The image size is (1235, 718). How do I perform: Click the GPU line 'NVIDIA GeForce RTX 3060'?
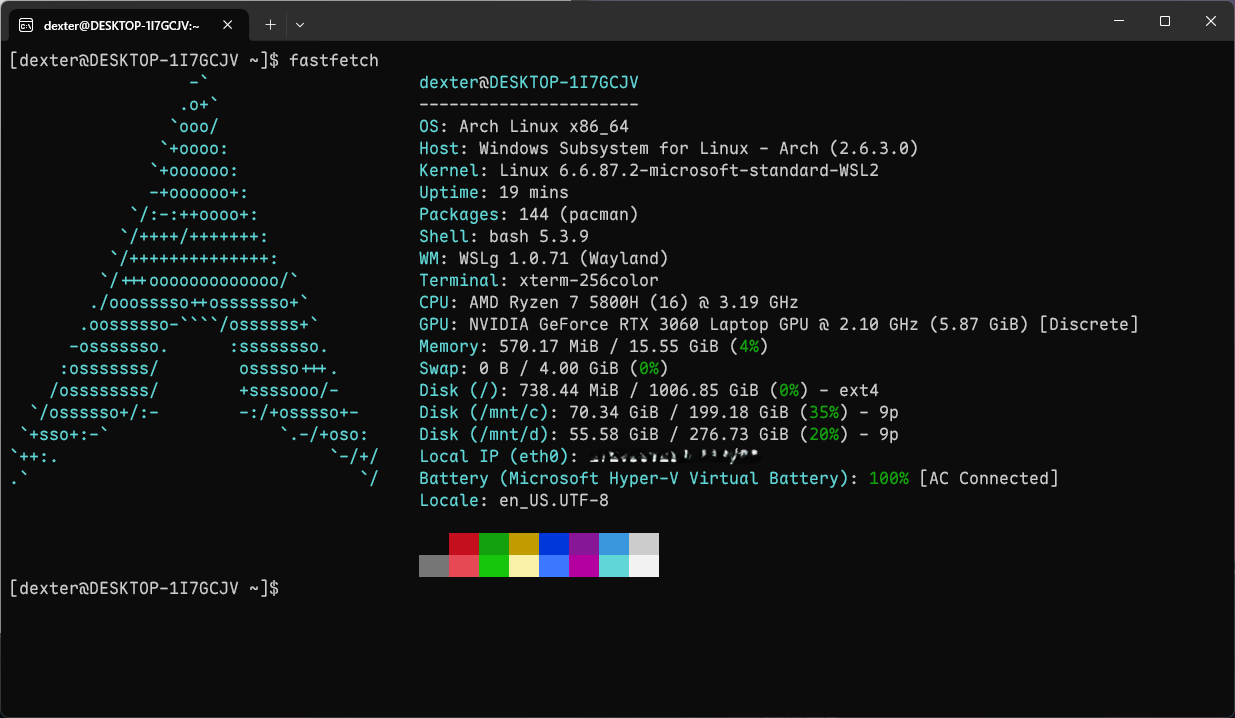click(779, 325)
